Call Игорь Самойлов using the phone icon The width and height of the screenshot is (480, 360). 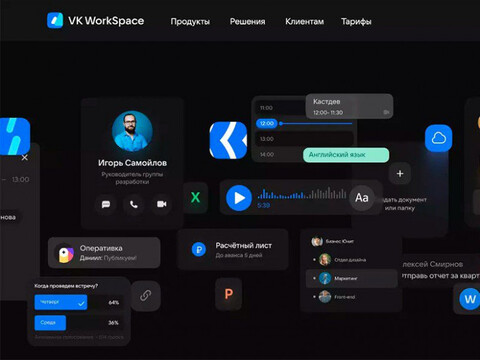point(134,204)
